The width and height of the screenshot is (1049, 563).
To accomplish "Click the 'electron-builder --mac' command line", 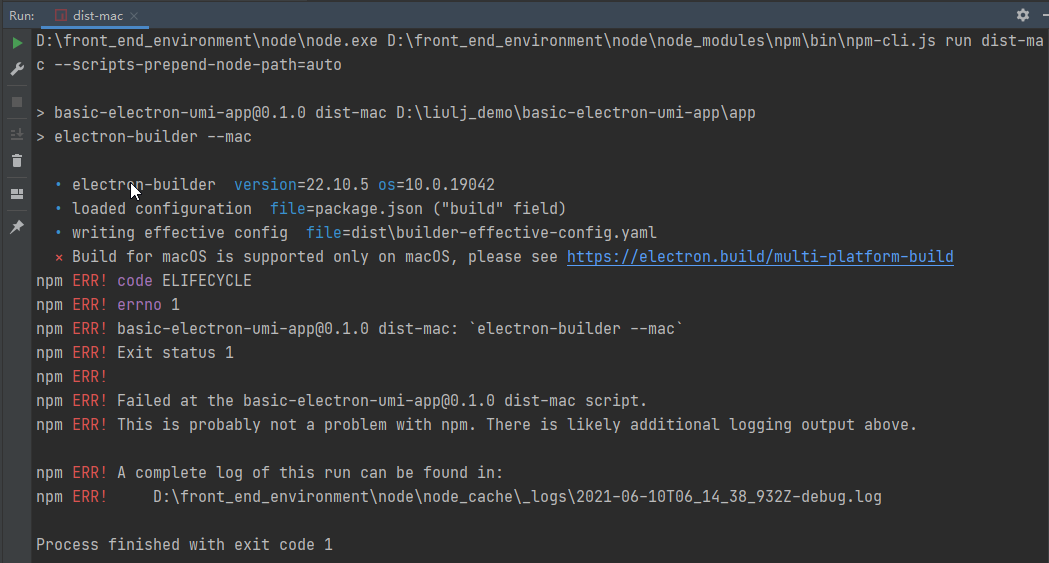I will 153,137.
